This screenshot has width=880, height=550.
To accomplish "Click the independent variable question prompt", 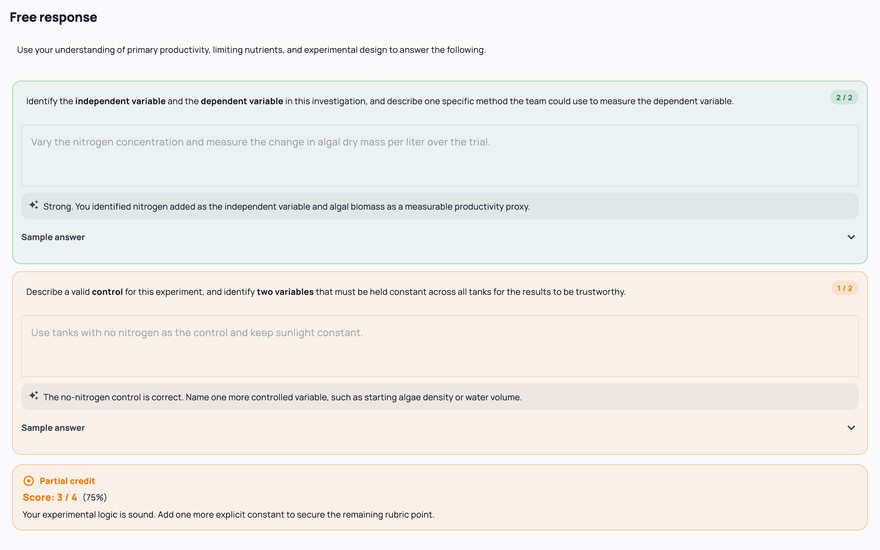I will 379,102.
